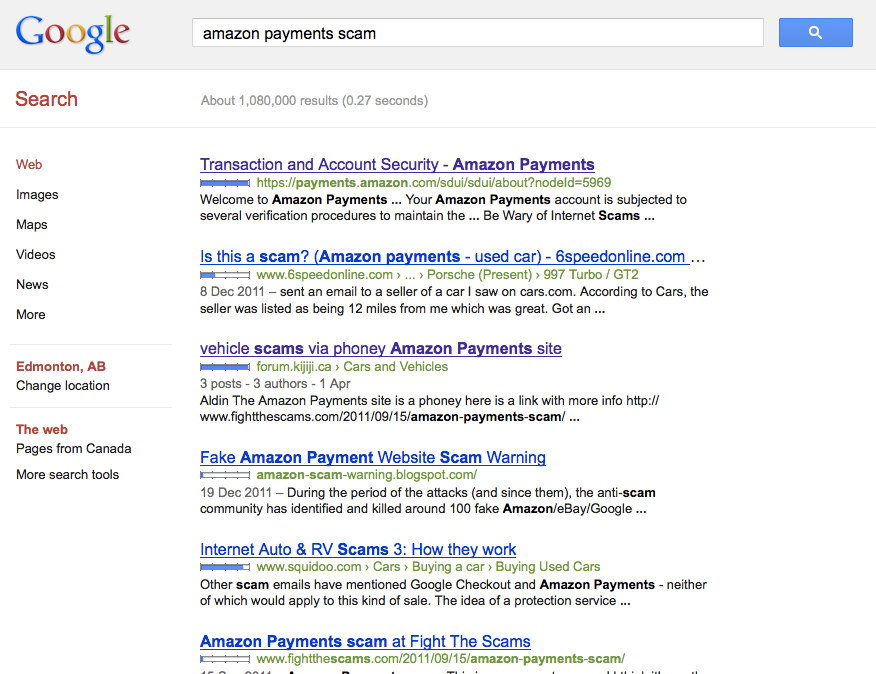Click rating bar beside fightthescams.com result
This screenshot has height=674, width=876.
(225, 659)
